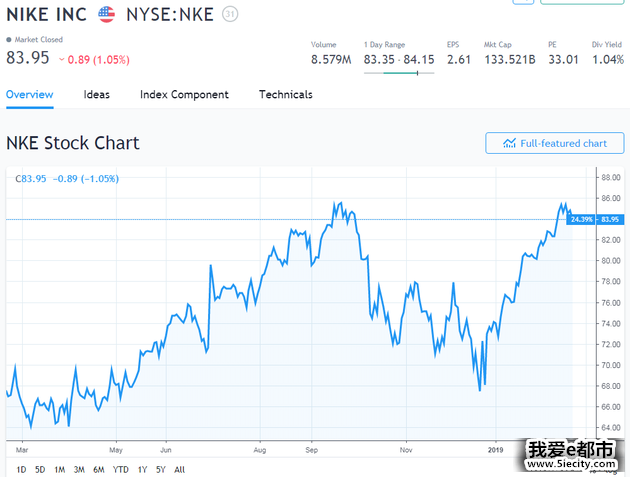The width and height of the screenshot is (630, 477).
Task: Choose the 1M chart range
Action: (59, 469)
